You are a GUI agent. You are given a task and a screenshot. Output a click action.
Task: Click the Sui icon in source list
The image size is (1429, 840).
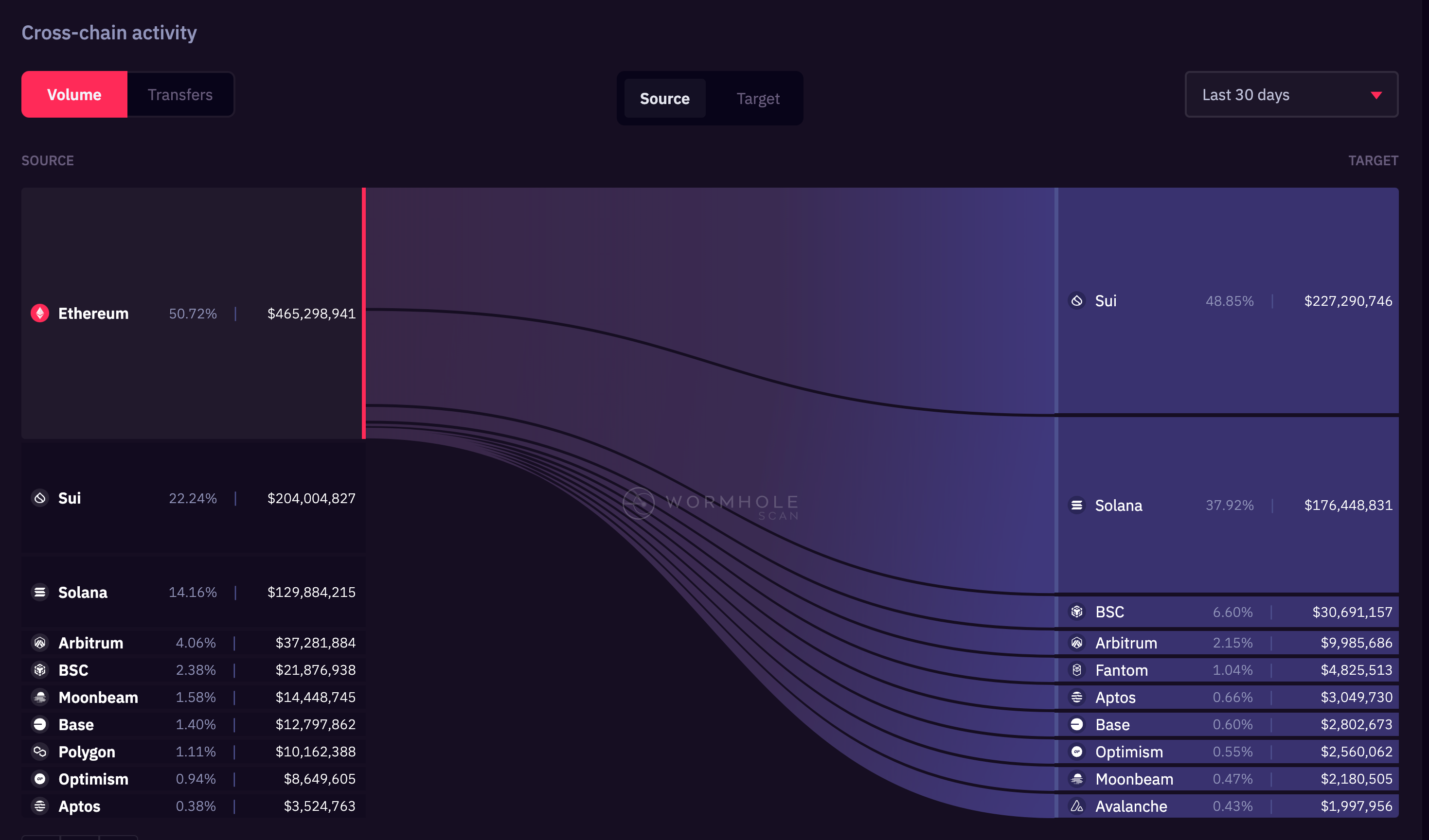click(40, 498)
